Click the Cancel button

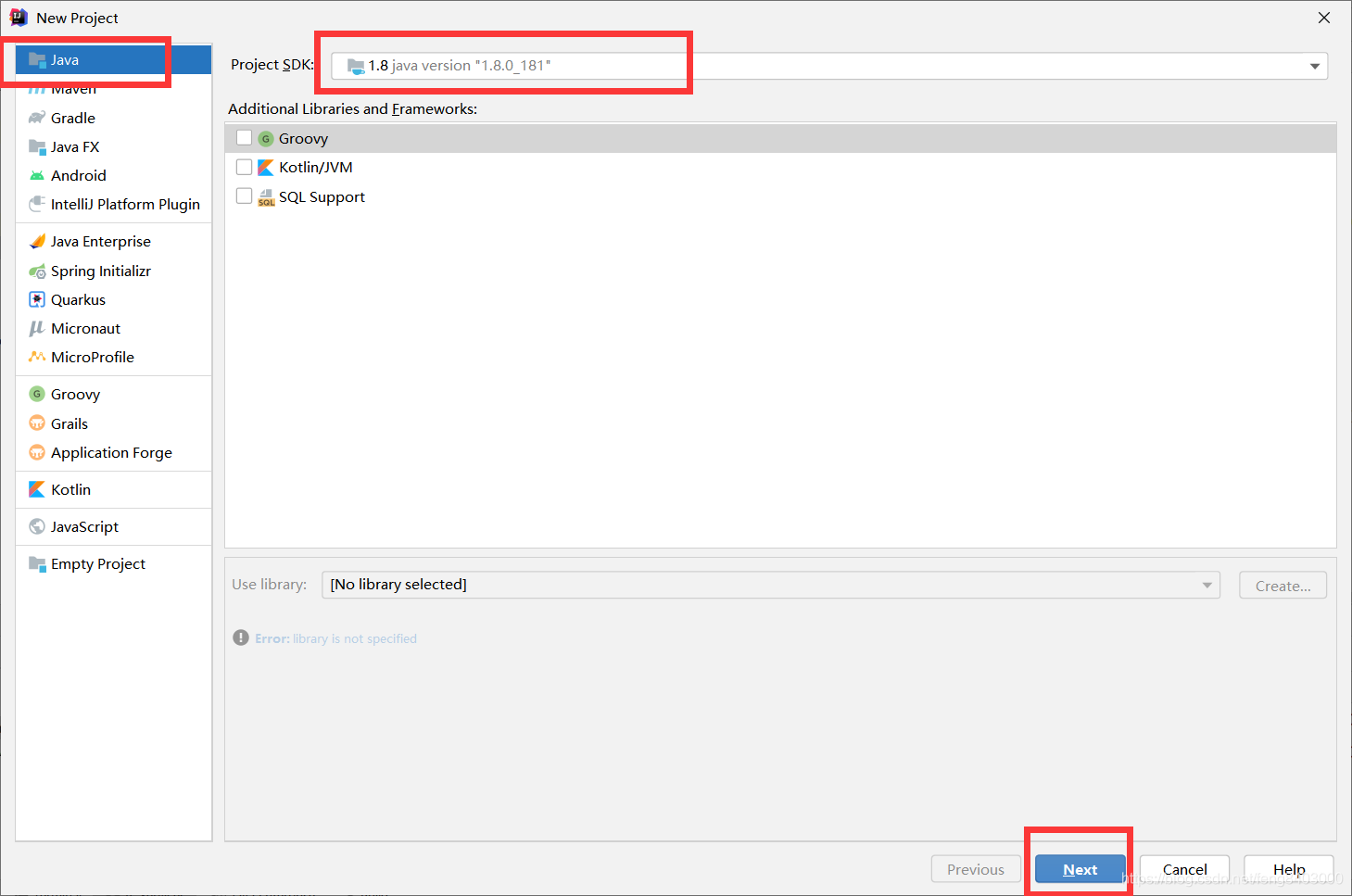click(1184, 869)
